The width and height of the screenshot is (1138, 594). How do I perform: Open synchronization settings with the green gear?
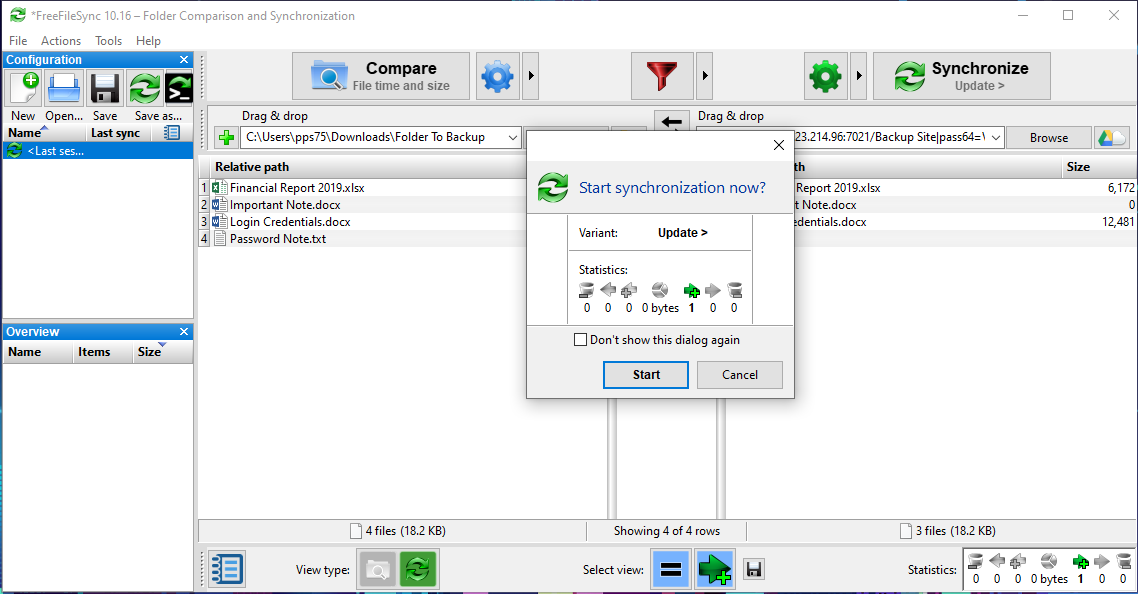(825, 76)
